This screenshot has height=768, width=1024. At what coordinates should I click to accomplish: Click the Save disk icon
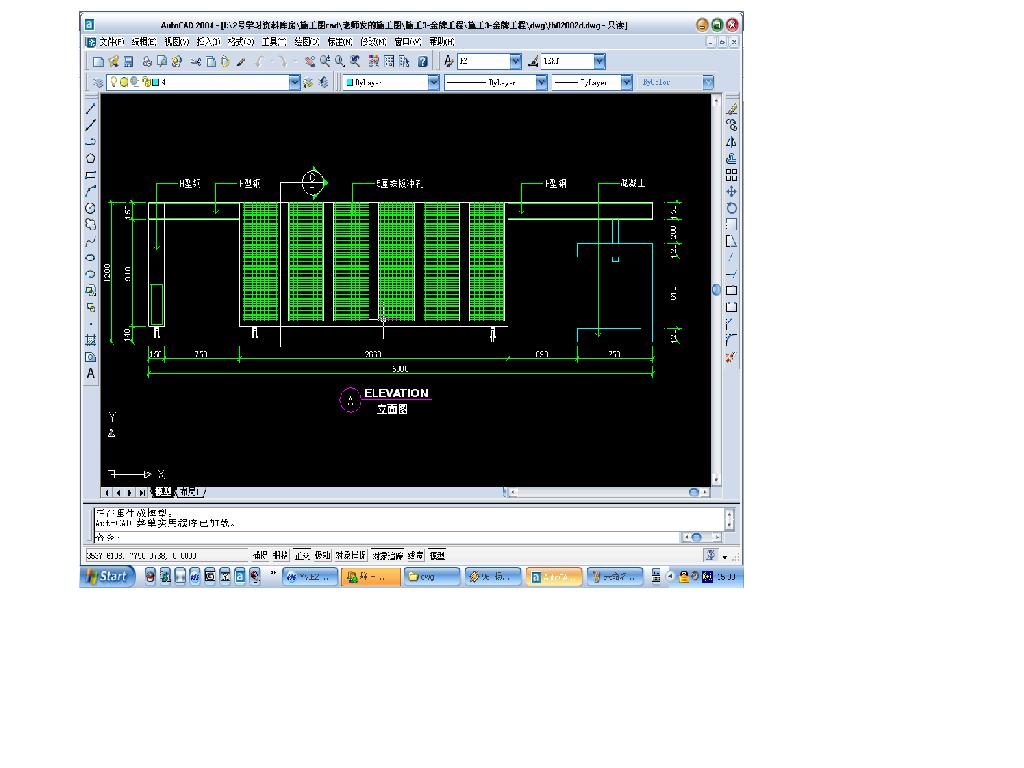click(x=129, y=61)
